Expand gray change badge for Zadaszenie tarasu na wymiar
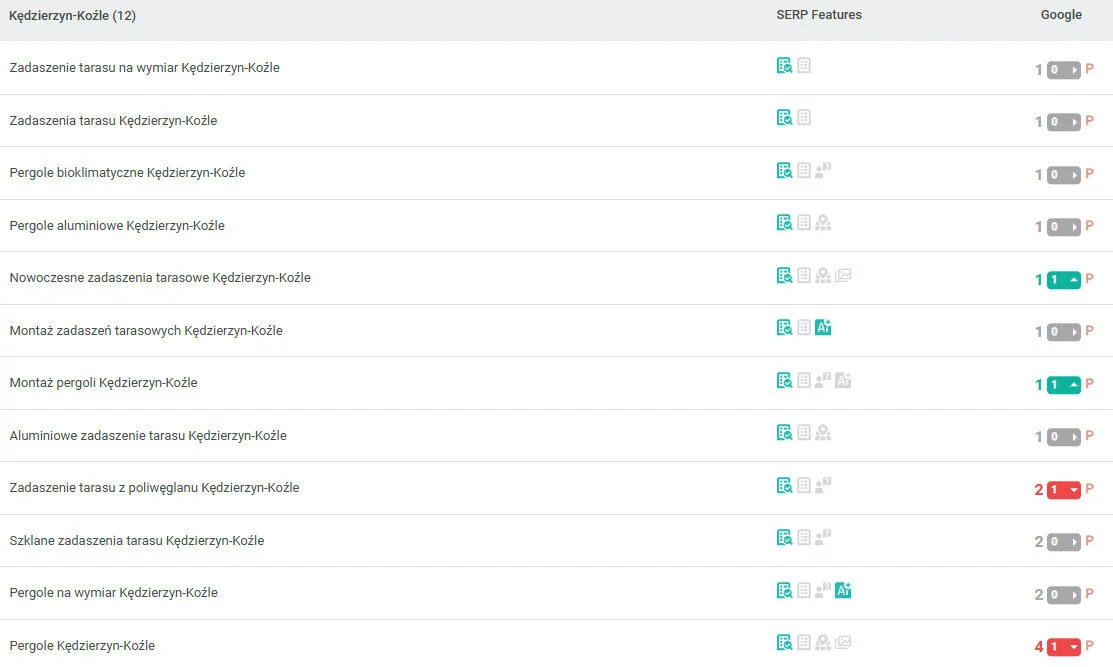This screenshot has height=667, width=1113. [x=1063, y=70]
